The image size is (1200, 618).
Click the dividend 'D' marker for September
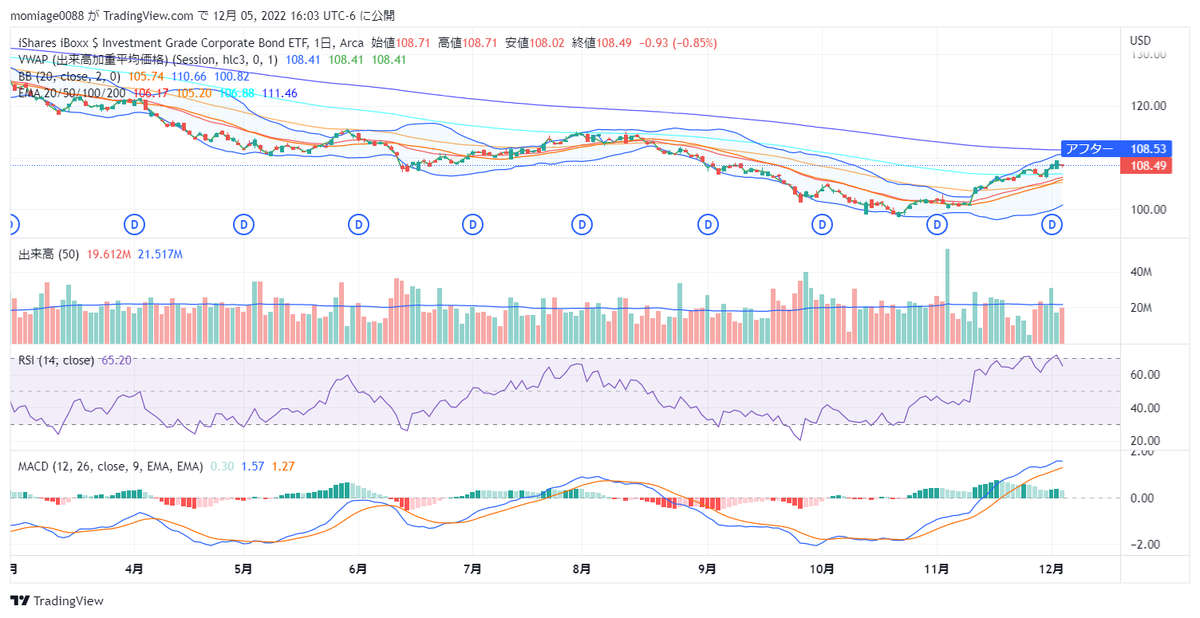(x=708, y=224)
